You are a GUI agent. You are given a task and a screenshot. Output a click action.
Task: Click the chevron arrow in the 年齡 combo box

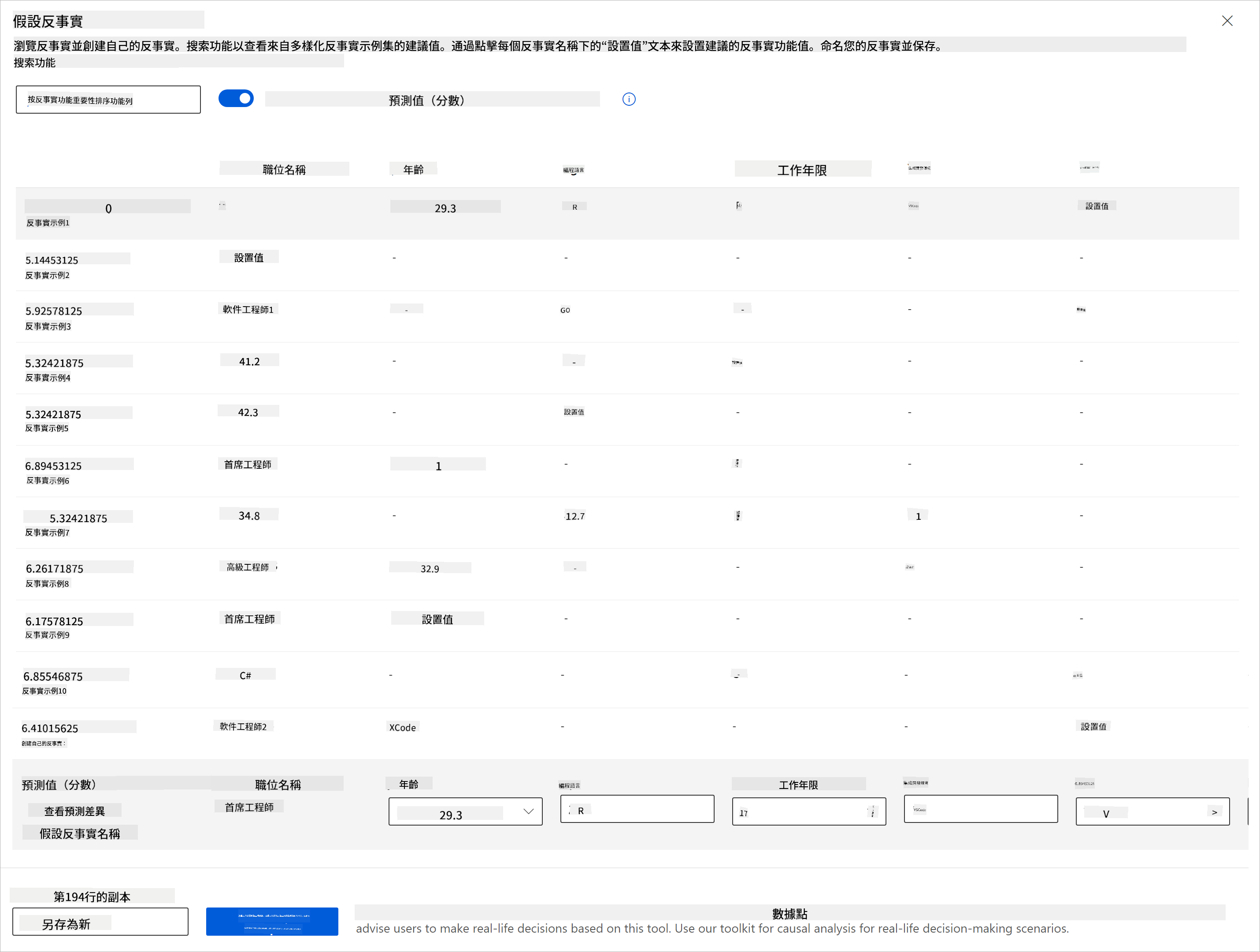click(529, 812)
